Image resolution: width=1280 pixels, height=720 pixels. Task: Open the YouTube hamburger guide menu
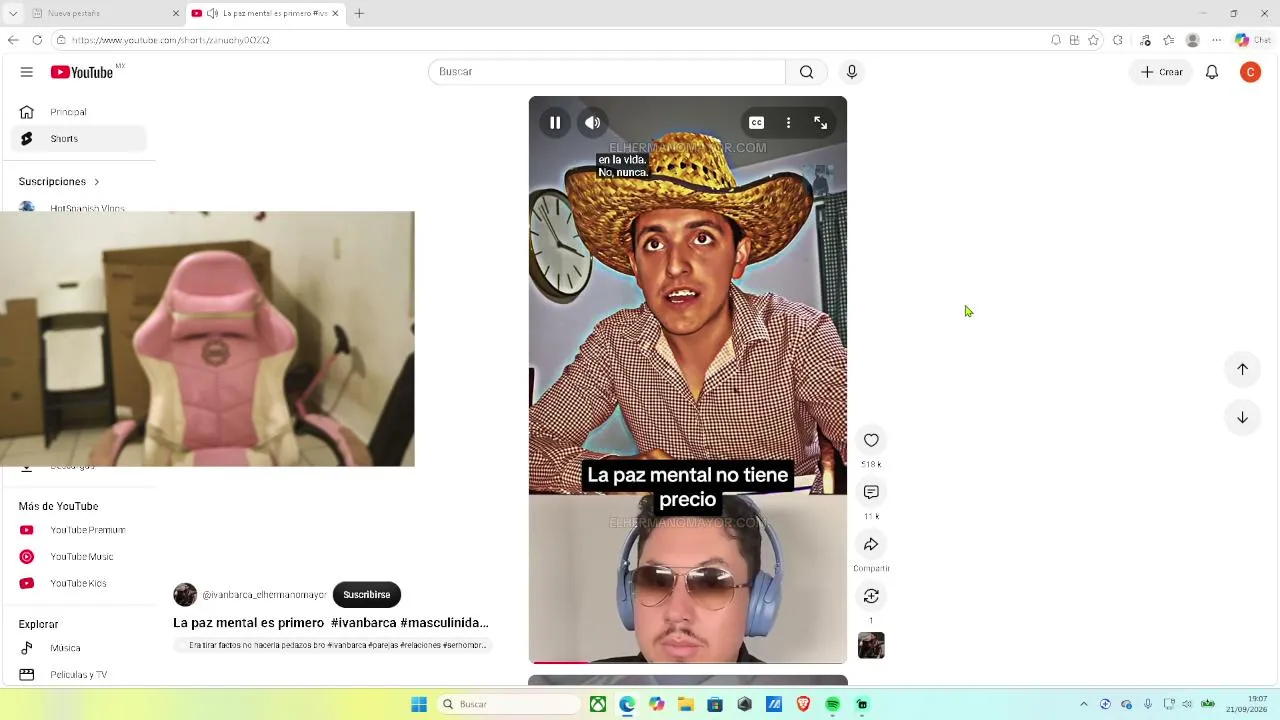click(x=27, y=72)
